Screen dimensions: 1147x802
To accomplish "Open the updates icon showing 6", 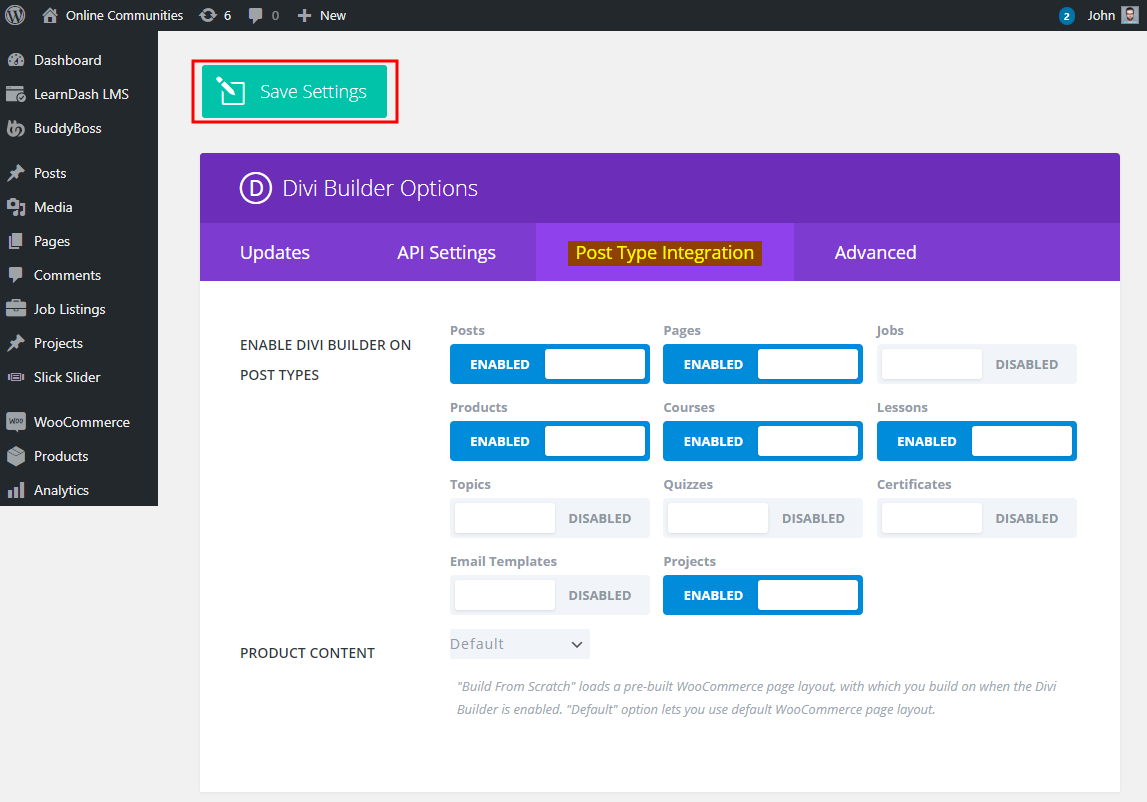I will pos(208,15).
